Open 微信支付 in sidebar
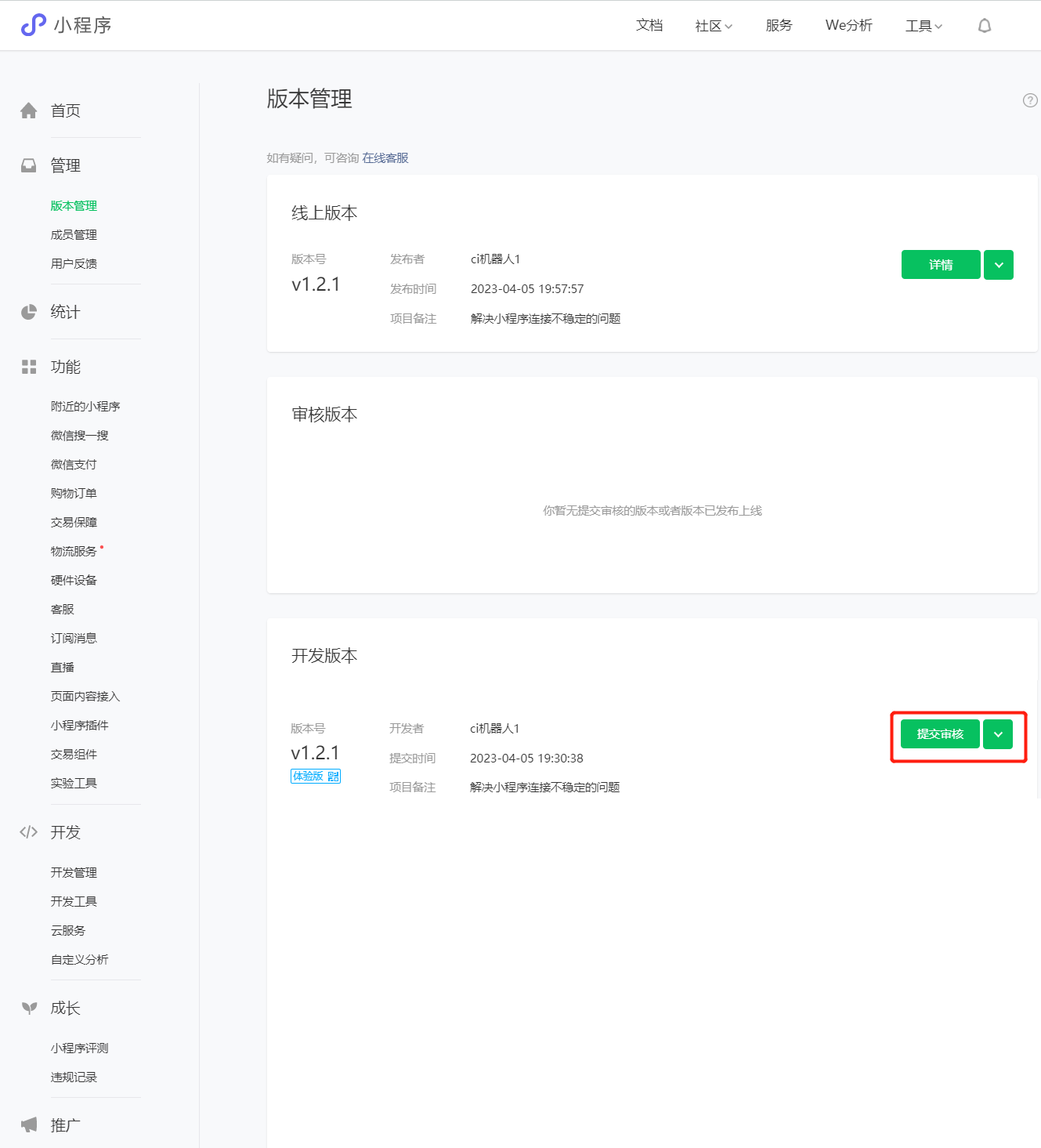The height and width of the screenshot is (1148, 1041). pos(74,465)
